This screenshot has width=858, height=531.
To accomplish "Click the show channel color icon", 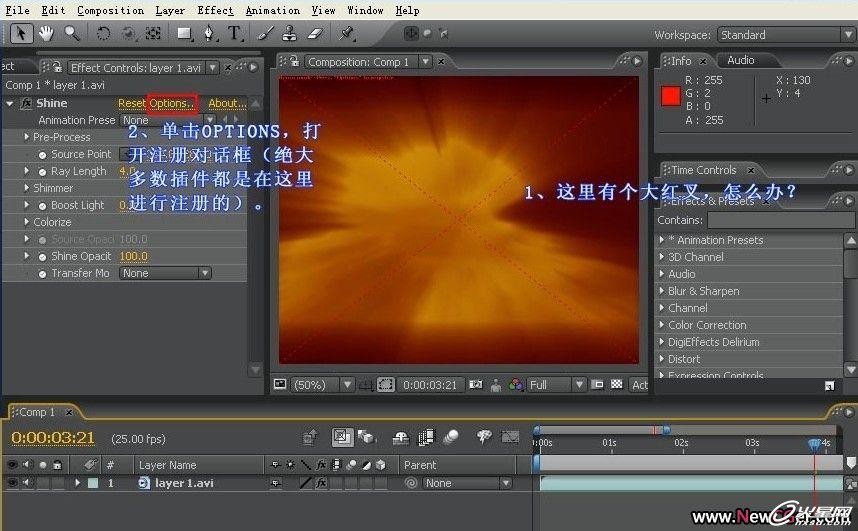I will coord(515,385).
